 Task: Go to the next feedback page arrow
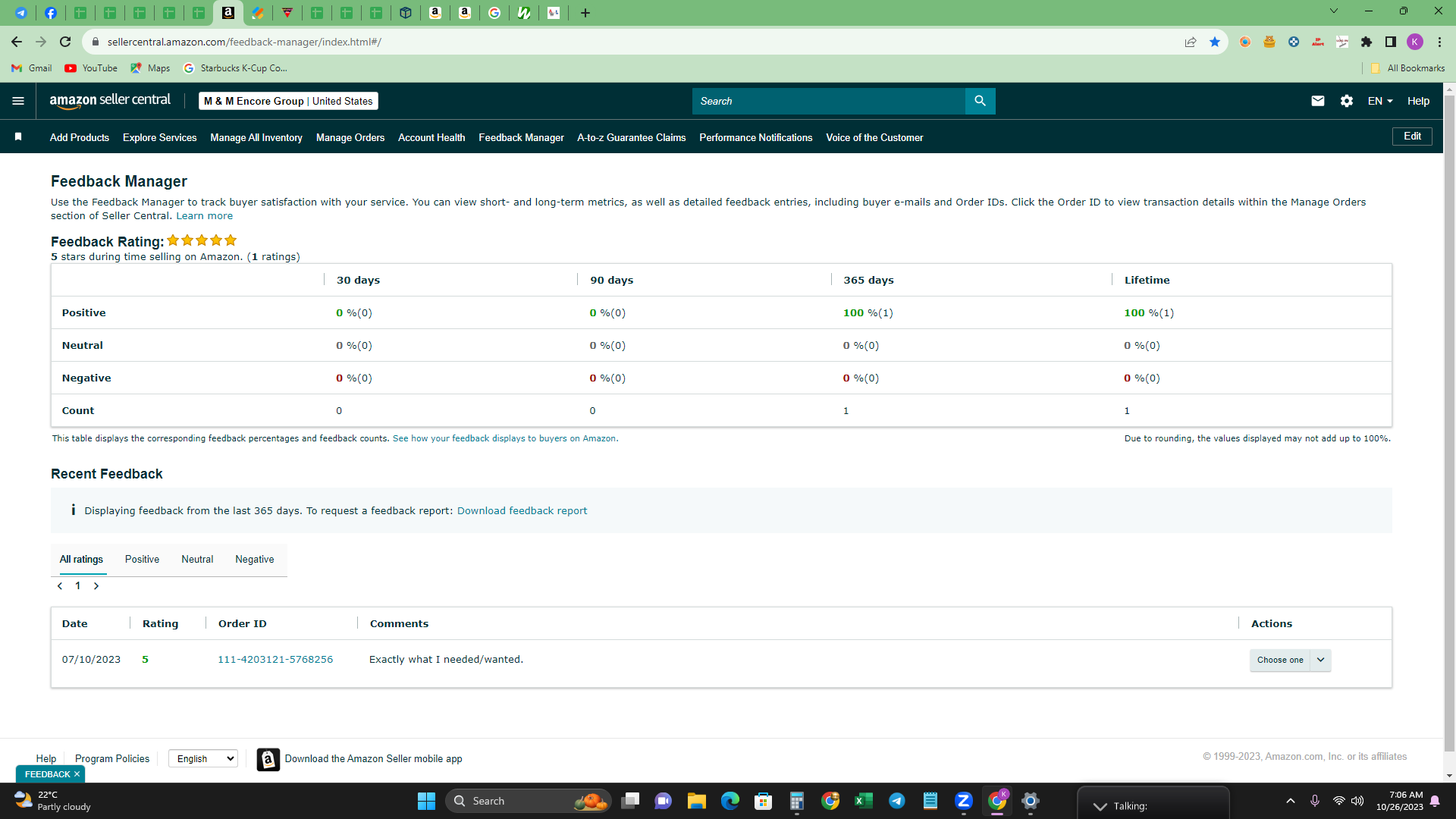96,586
